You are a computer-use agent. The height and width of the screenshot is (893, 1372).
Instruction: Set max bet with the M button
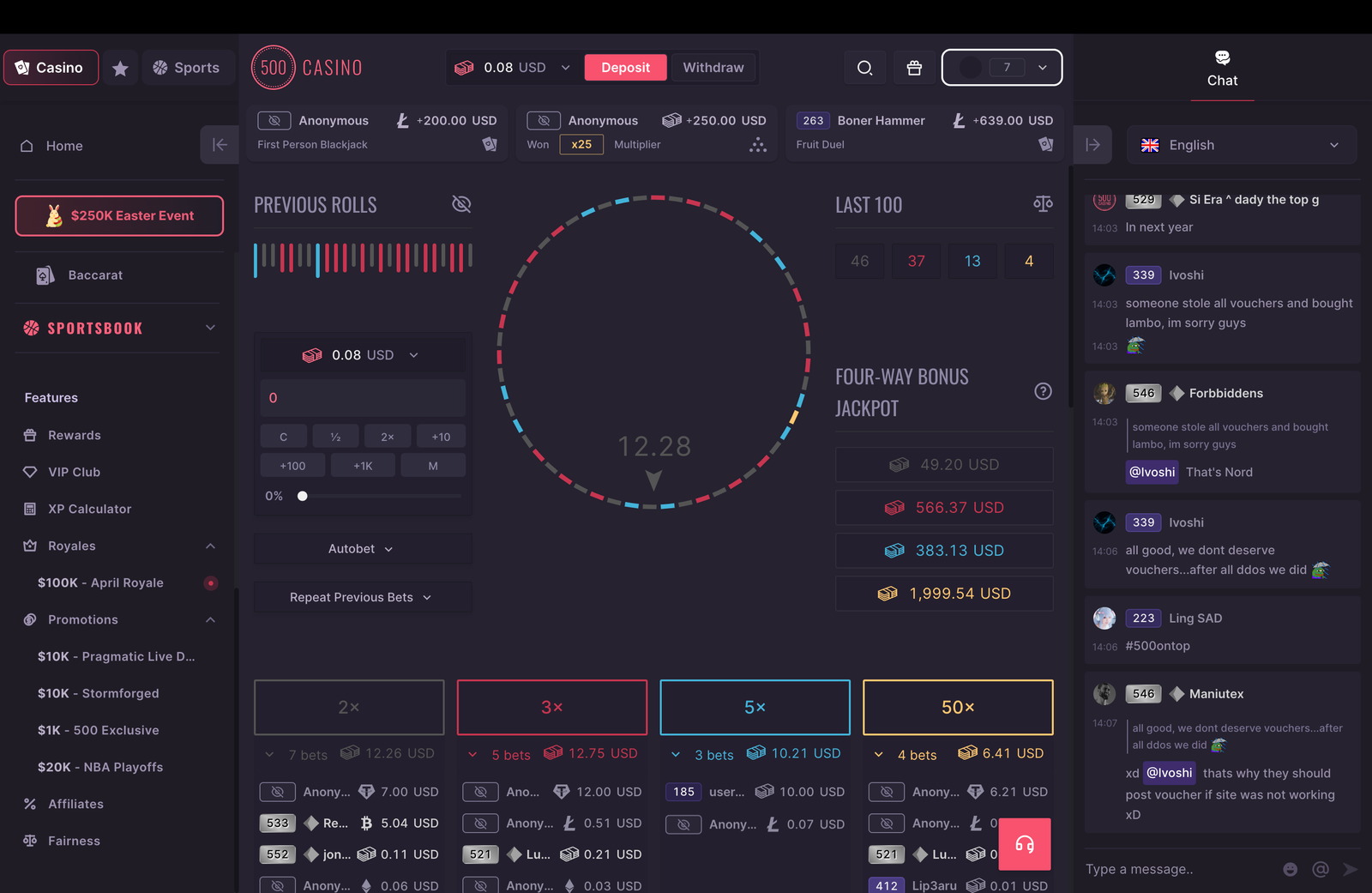click(433, 466)
